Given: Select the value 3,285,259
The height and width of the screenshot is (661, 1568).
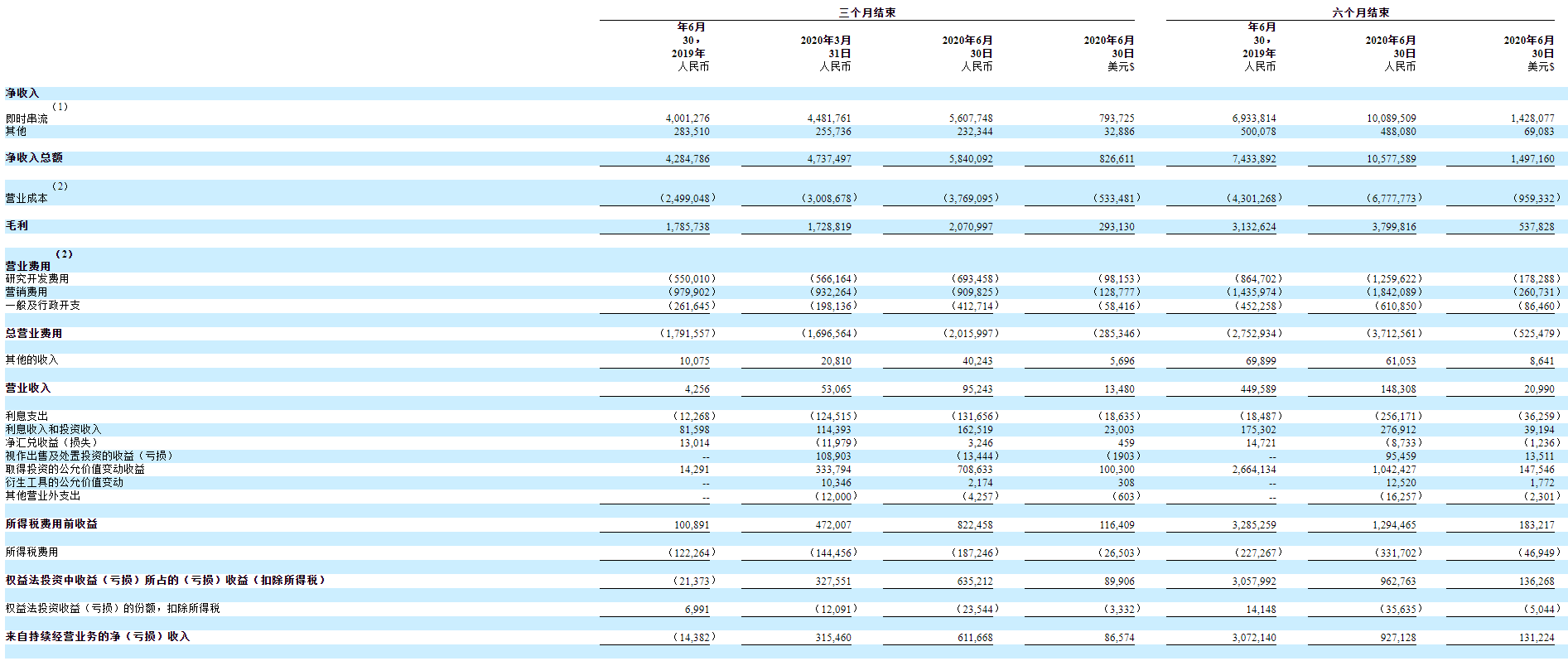Looking at the screenshot, I should click(1254, 525).
